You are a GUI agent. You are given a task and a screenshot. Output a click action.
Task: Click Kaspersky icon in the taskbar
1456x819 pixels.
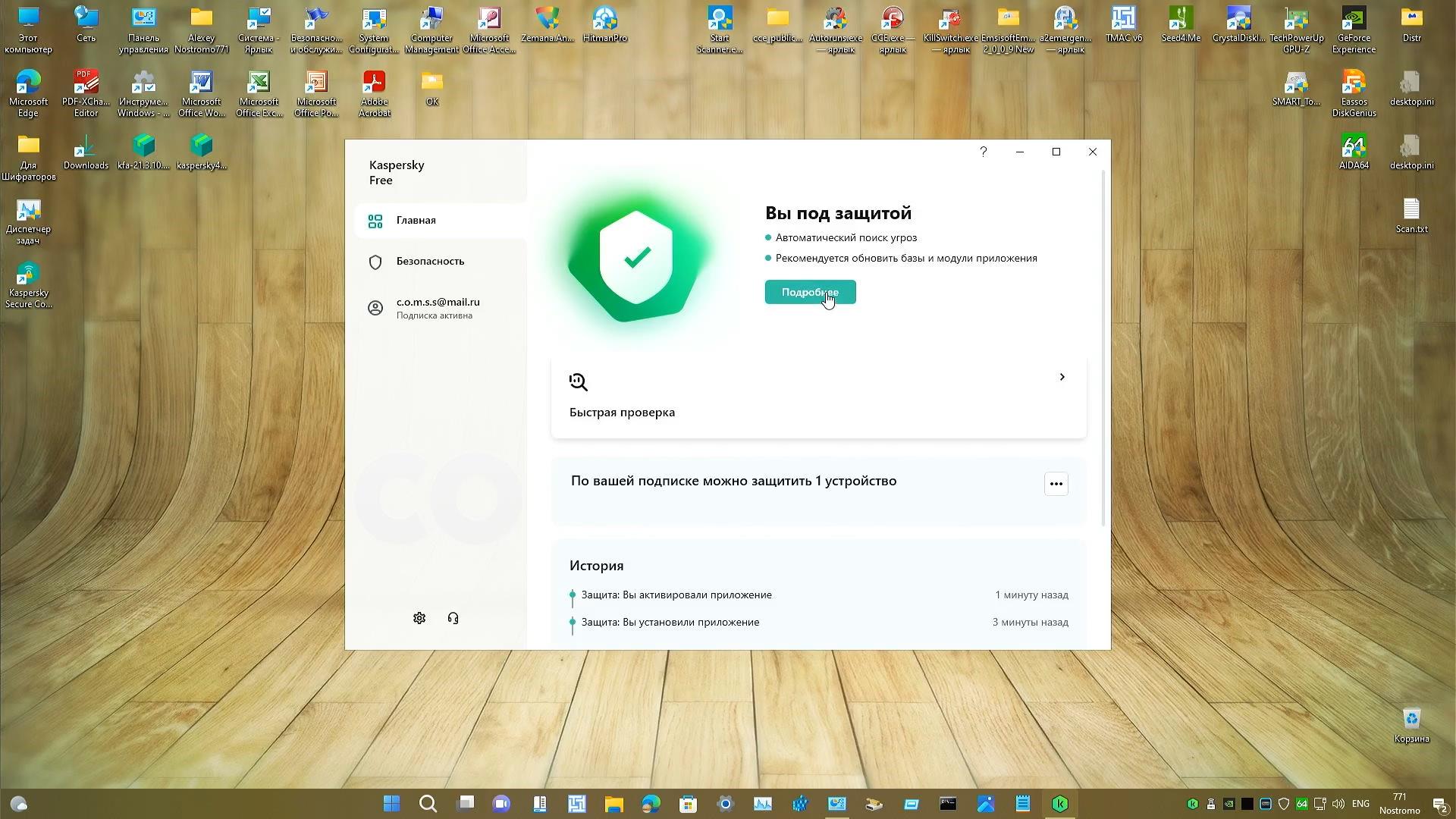(x=1059, y=804)
